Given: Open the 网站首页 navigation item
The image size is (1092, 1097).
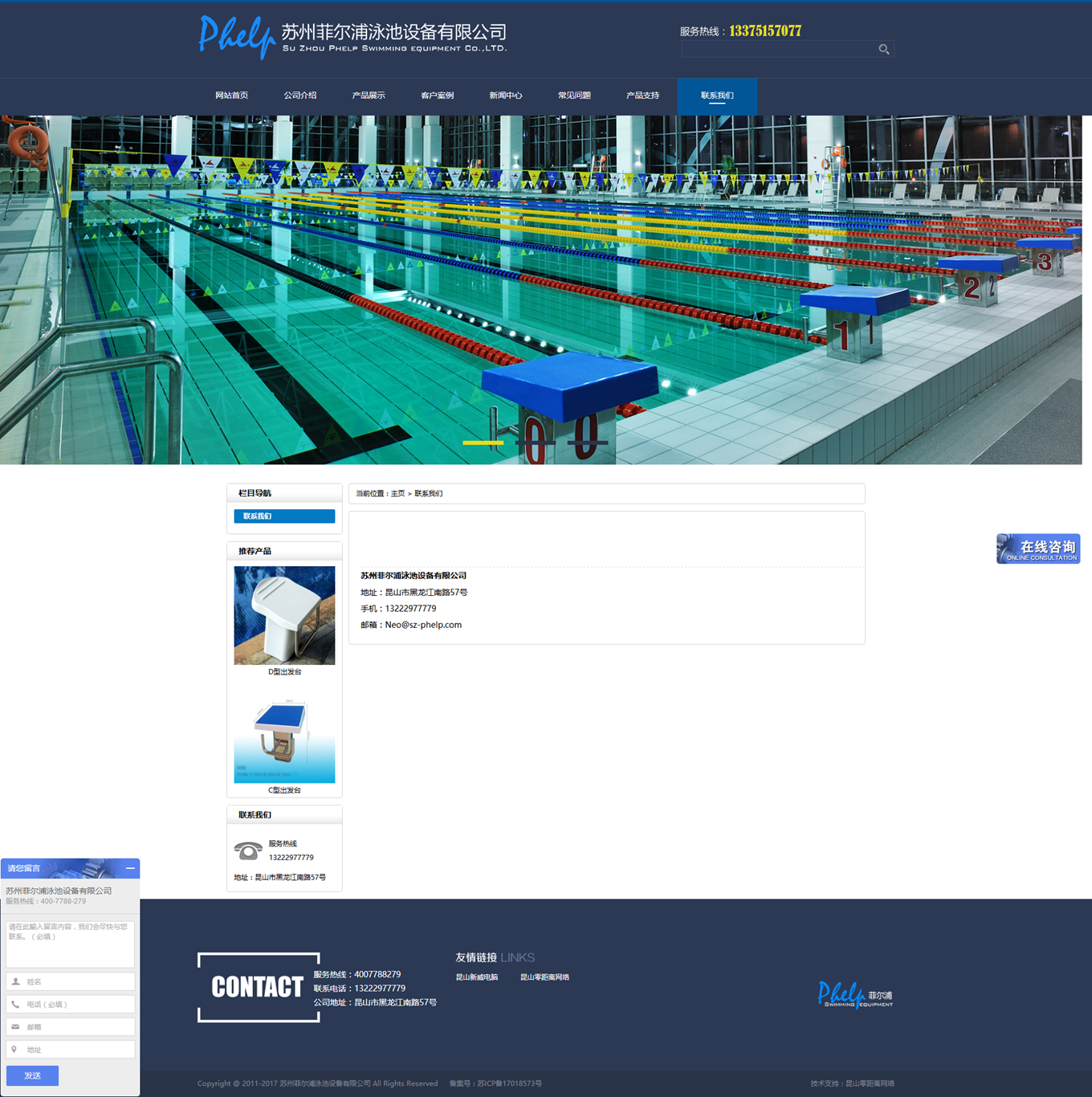Looking at the screenshot, I should point(231,96).
